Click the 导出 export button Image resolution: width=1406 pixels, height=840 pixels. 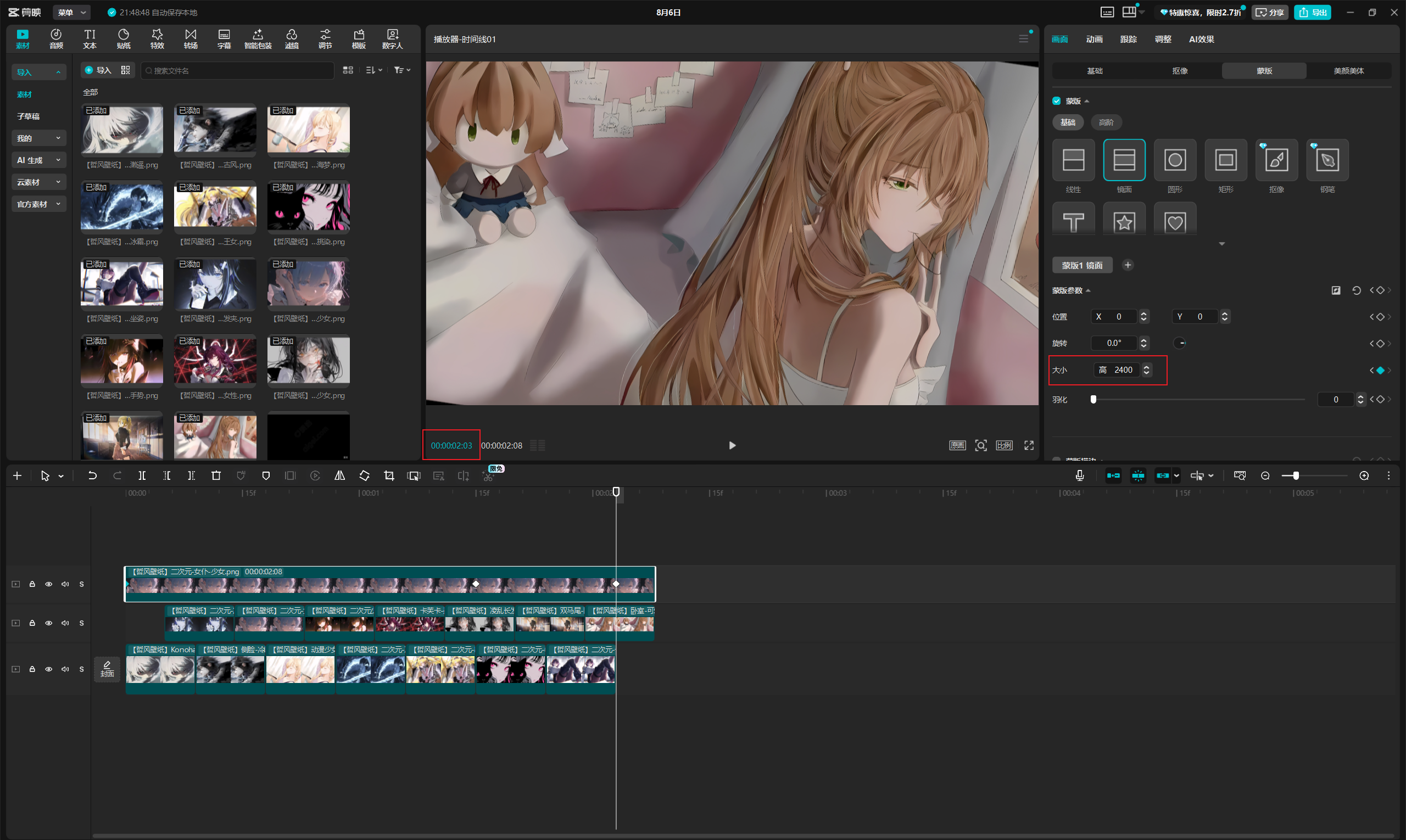pyautogui.click(x=1313, y=13)
